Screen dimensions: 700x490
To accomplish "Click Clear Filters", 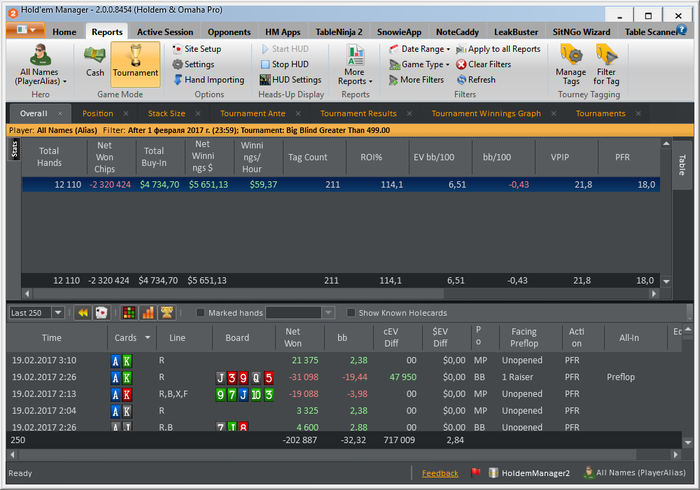I will pyautogui.click(x=483, y=64).
